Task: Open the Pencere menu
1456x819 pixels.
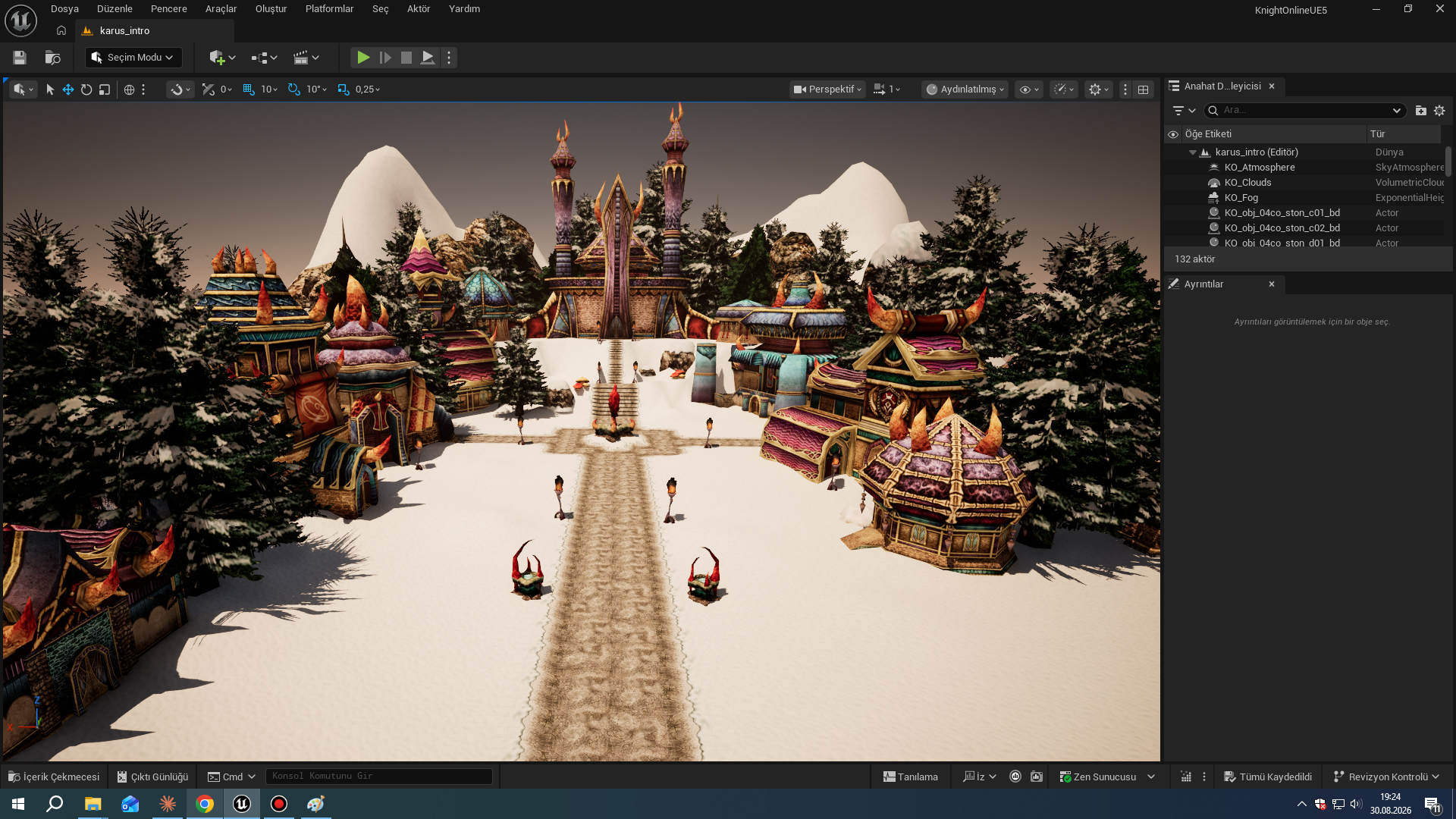Action: [168, 9]
